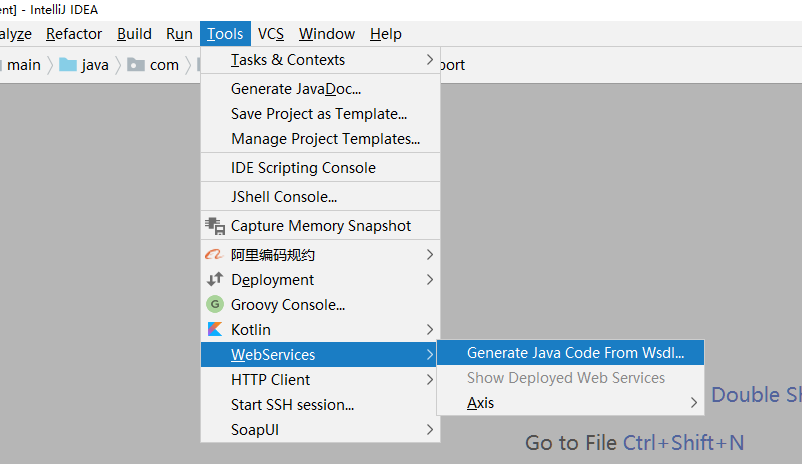
Task: Choose Generate JavaDoc... menu item
Action: (x=320, y=89)
